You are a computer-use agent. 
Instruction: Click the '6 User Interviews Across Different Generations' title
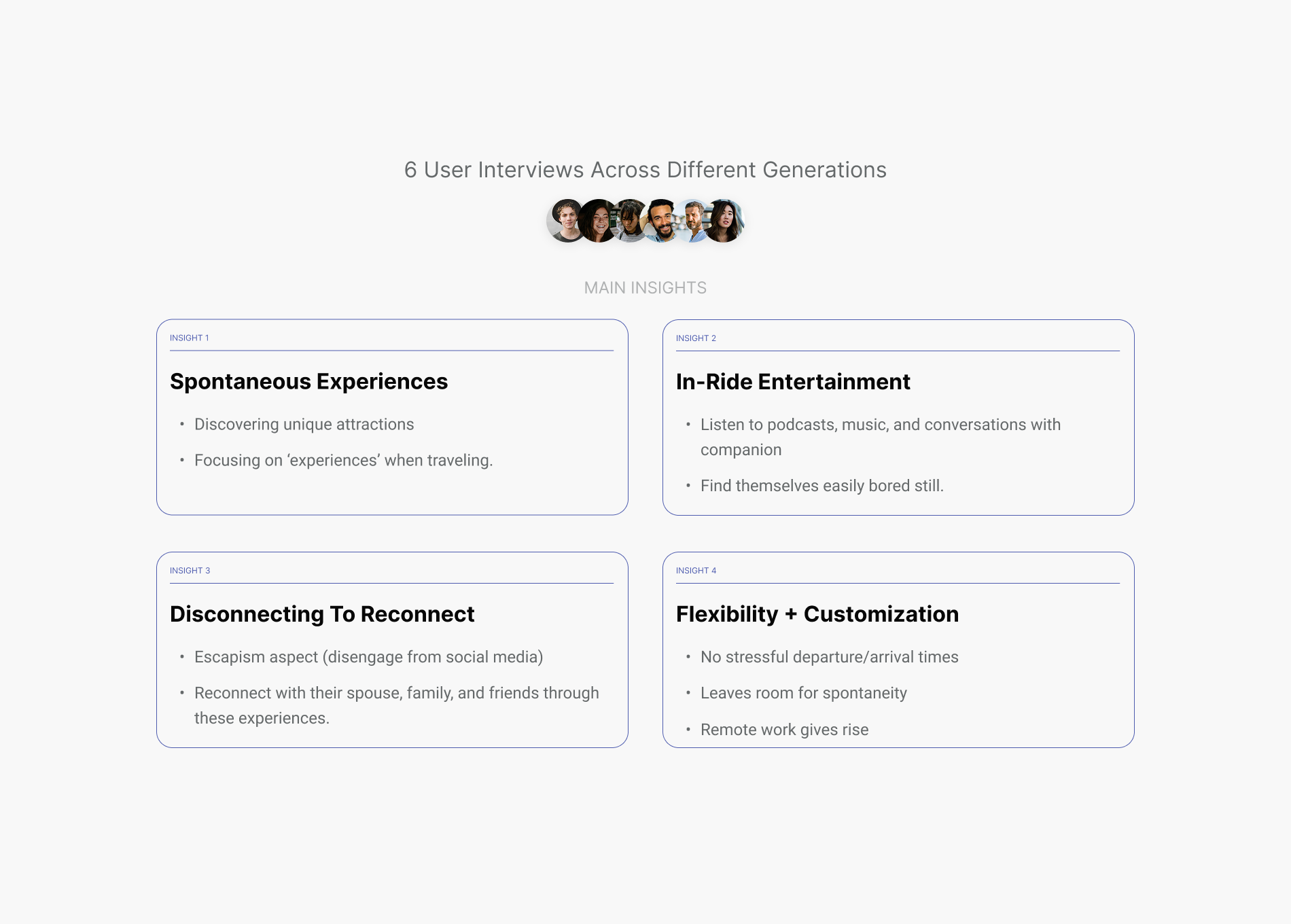[x=645, y=170]
